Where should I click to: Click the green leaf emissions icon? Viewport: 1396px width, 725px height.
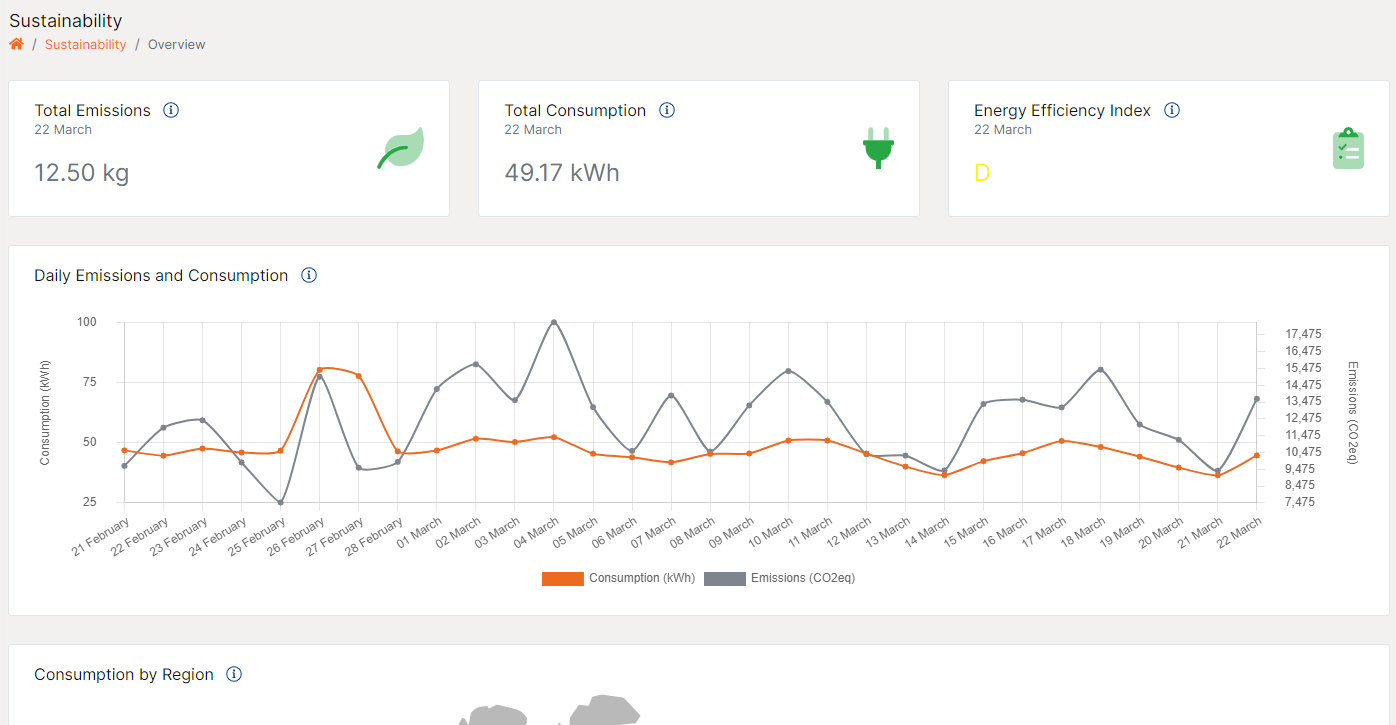coord(401,148)
